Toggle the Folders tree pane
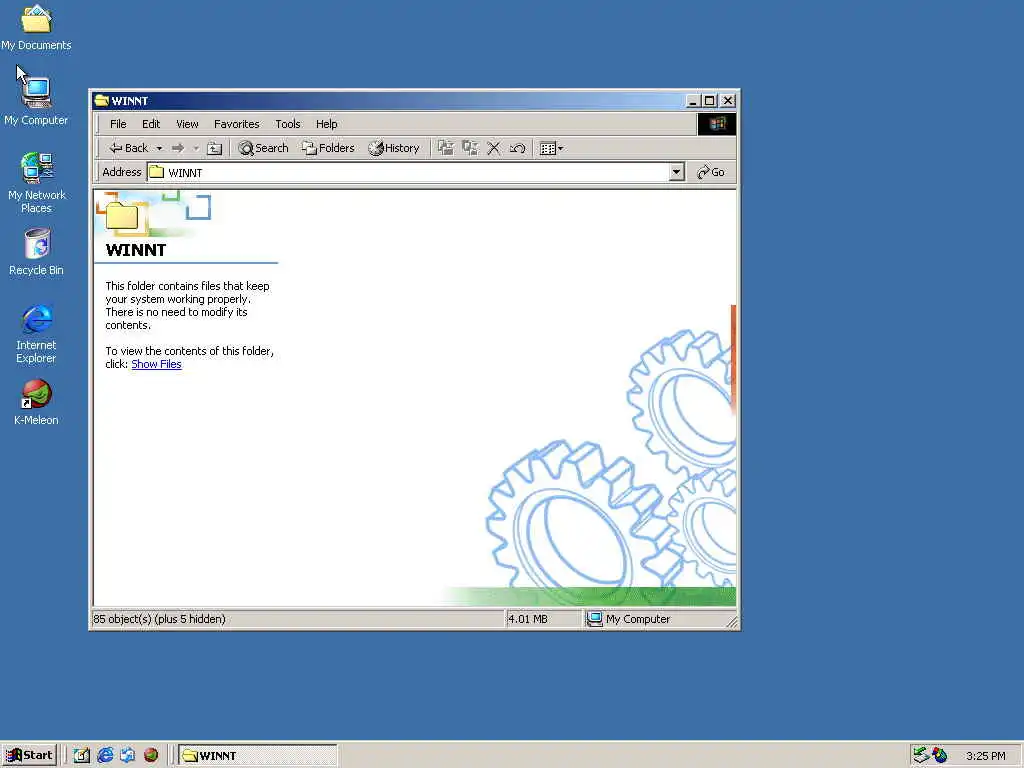 (328, 148)
